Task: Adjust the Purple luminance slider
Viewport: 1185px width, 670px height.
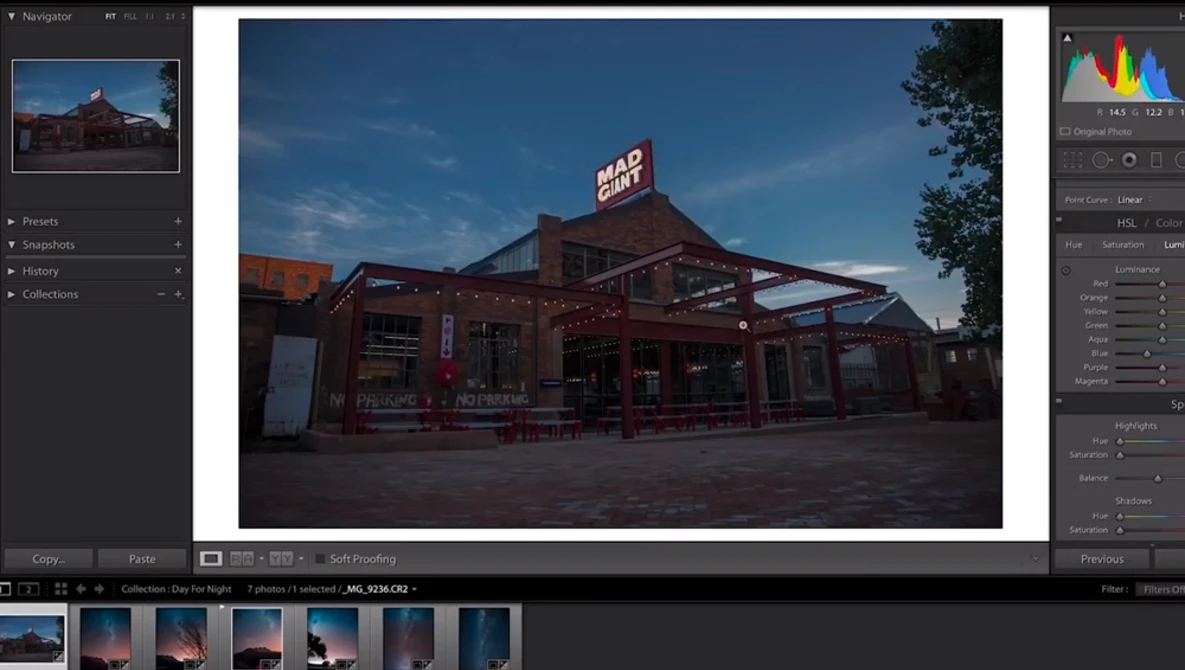Action: (x=1162, y=368)
